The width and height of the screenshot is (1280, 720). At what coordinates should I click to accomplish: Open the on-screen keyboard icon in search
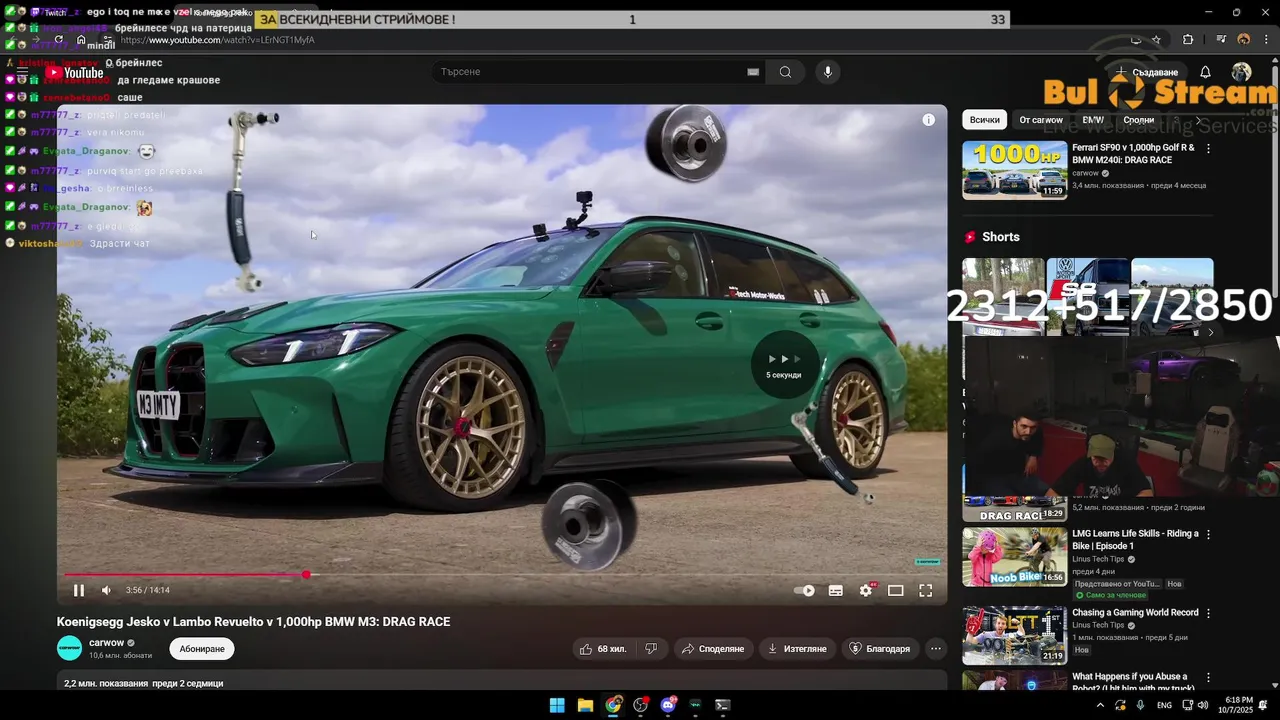(x=753, y=72)
